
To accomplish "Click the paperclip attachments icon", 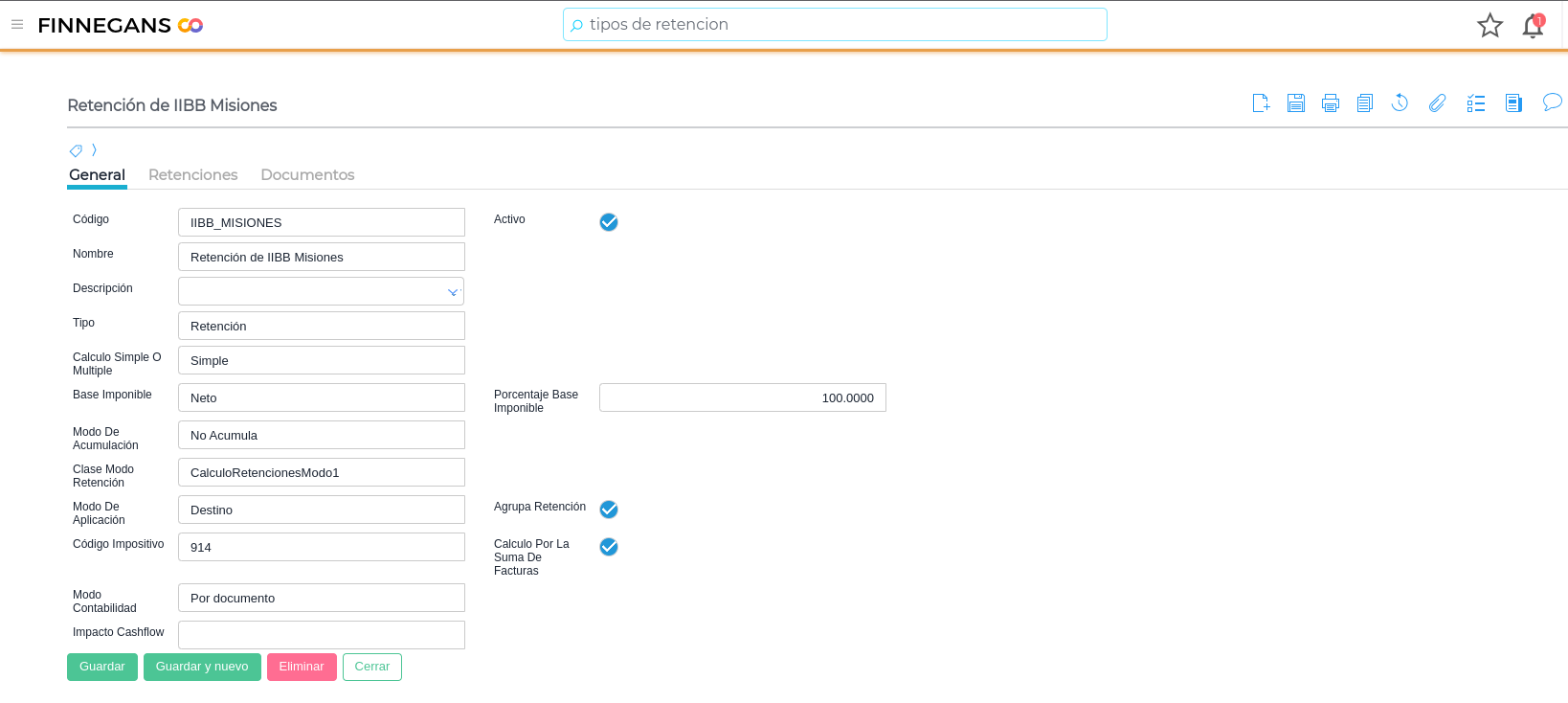I will click(x=1437, y=103).
